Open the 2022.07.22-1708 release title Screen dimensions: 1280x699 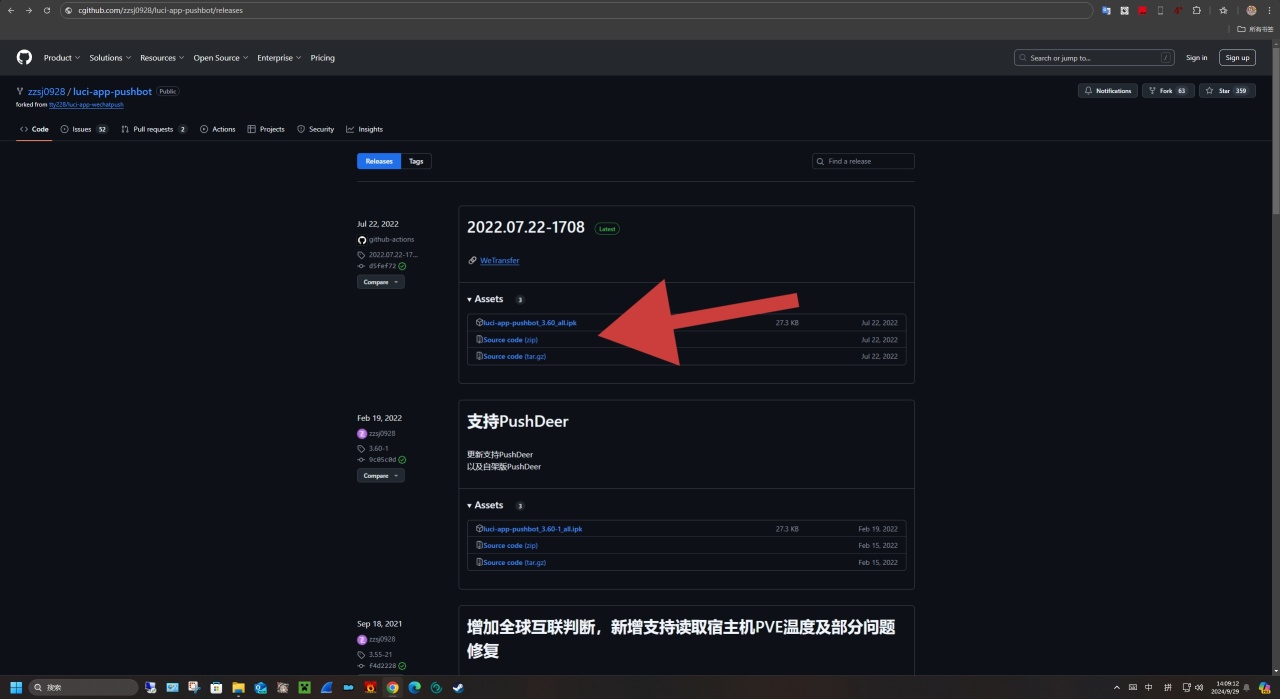pos(526,228)
